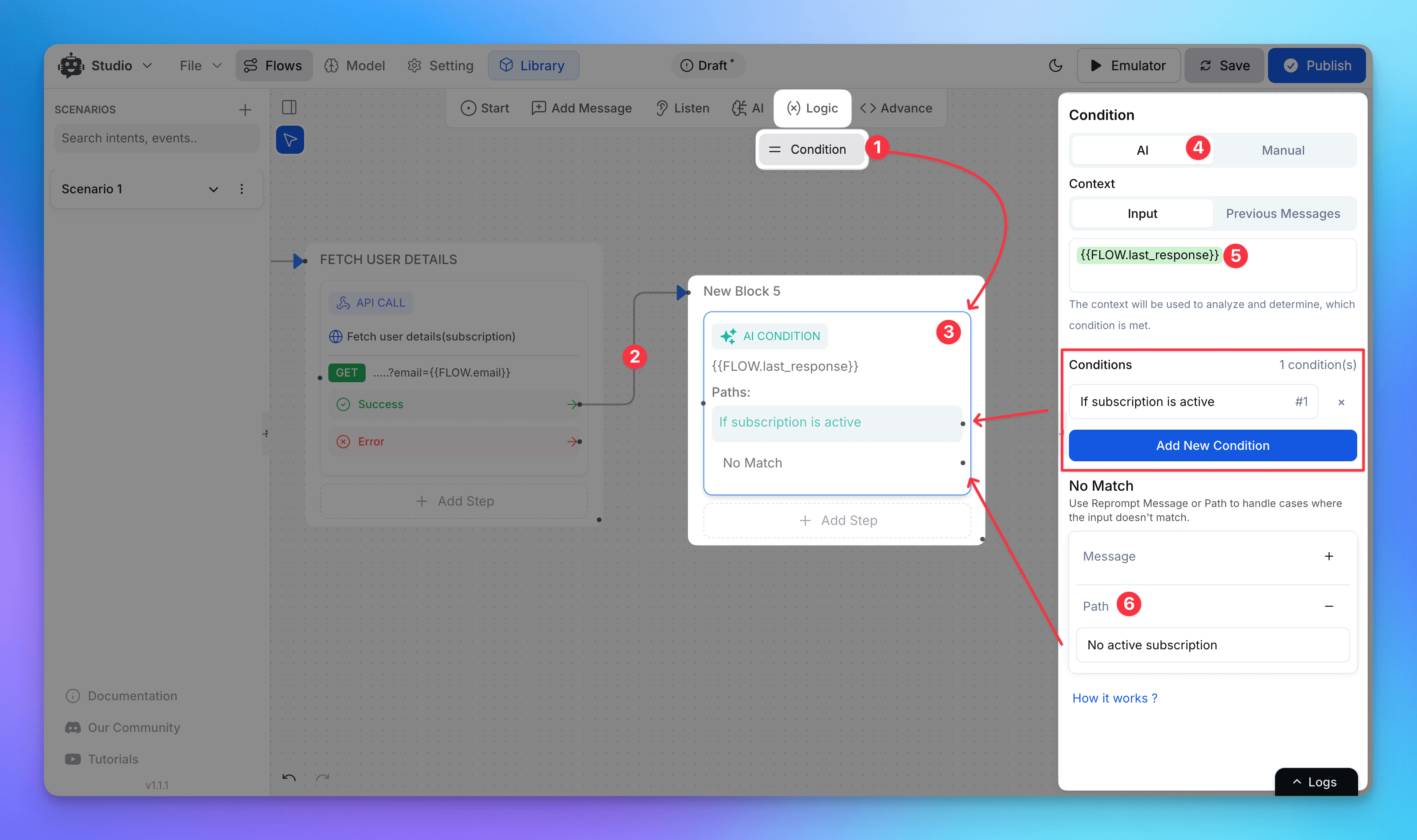Switch to the Model tab

[354, 65]
